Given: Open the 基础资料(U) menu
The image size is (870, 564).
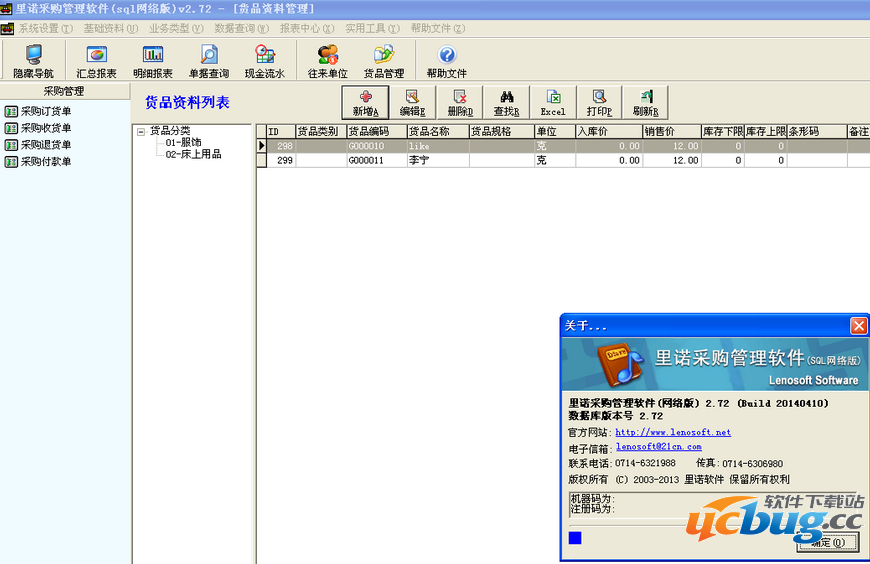Looking at the screenshot, I should coord(110,28).
